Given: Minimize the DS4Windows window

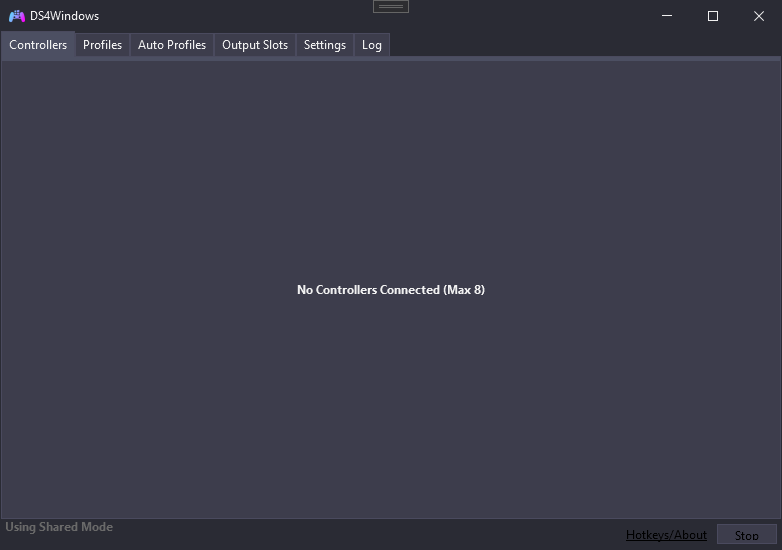Looking at the screenshot, I should [667, 16].
